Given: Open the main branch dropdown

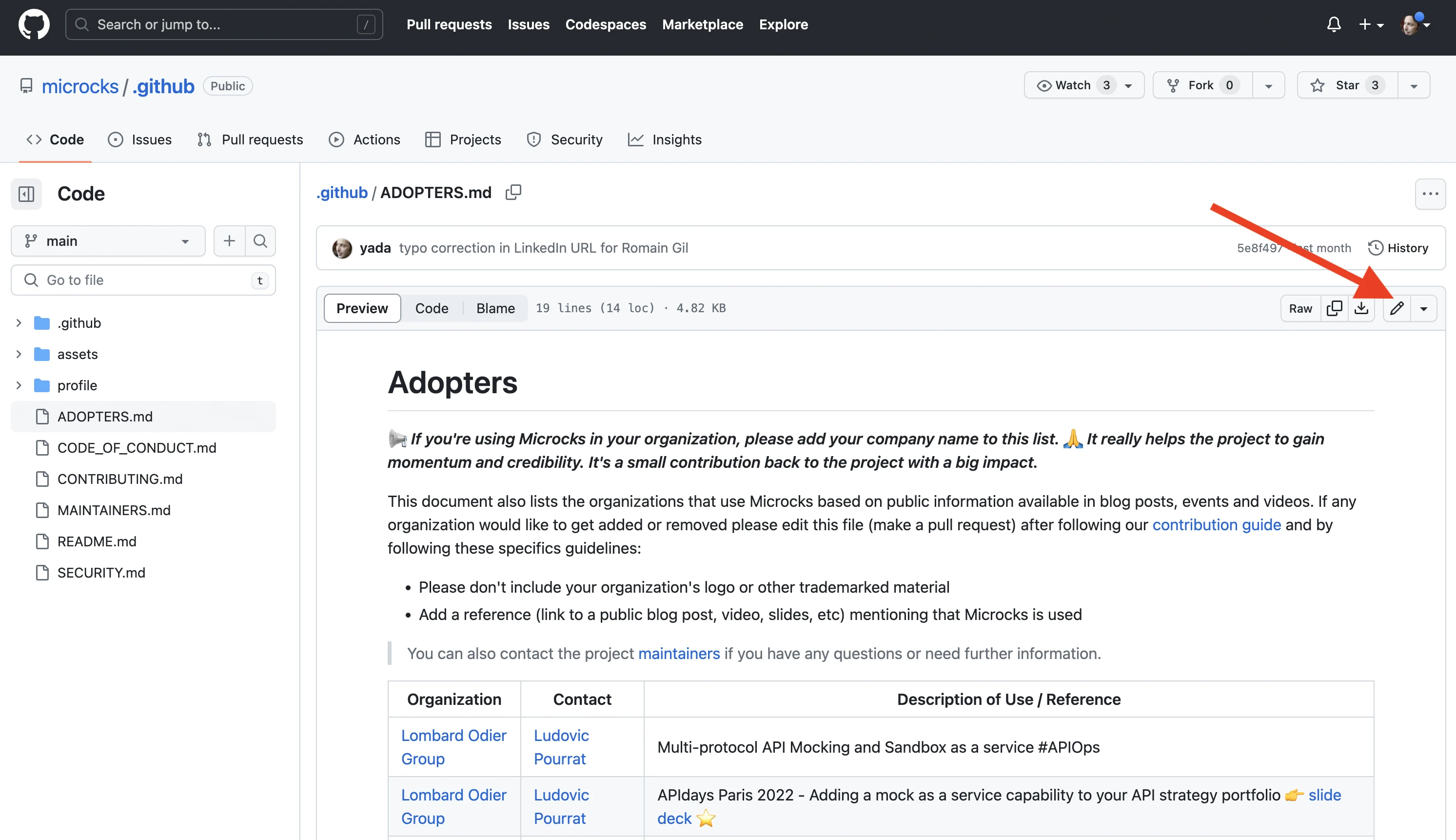Looking at the screenshot, I should [x=108, y=240].
